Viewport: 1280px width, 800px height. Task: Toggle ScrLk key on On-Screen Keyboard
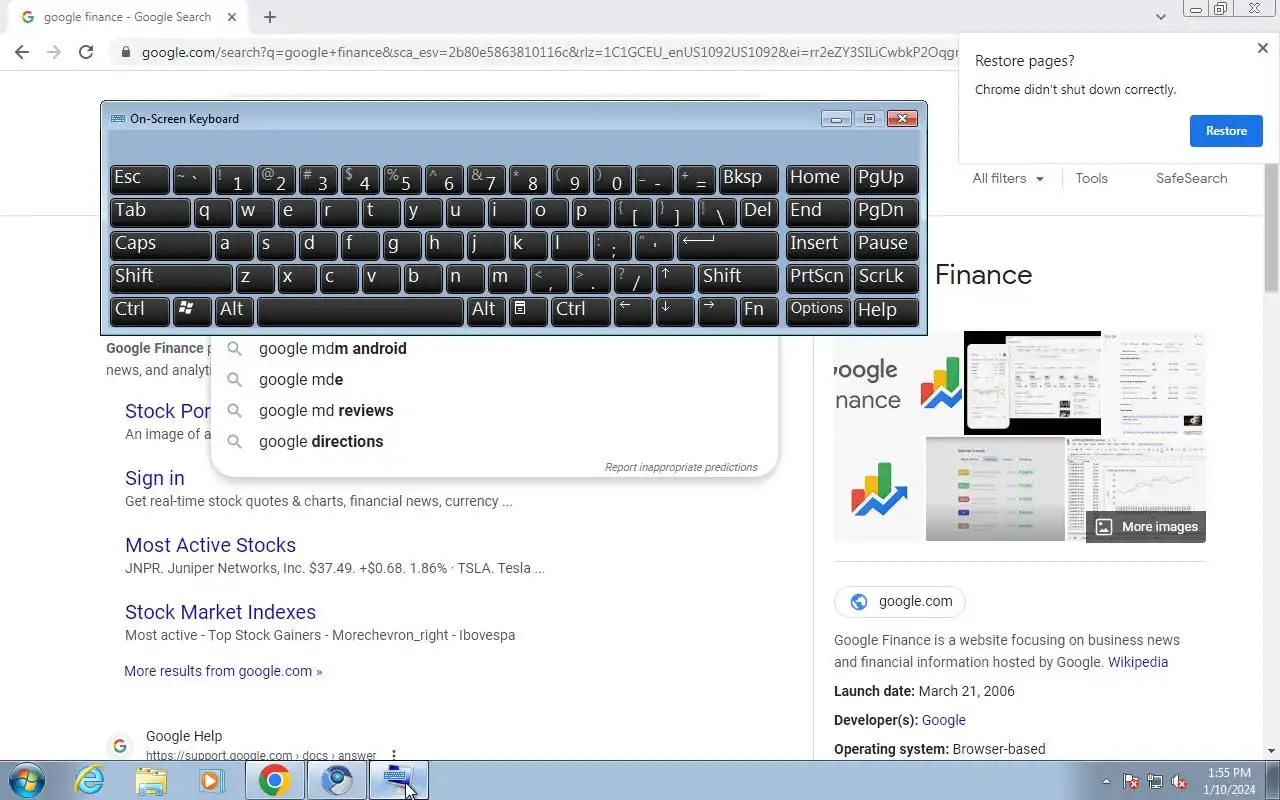pos(886,278)
